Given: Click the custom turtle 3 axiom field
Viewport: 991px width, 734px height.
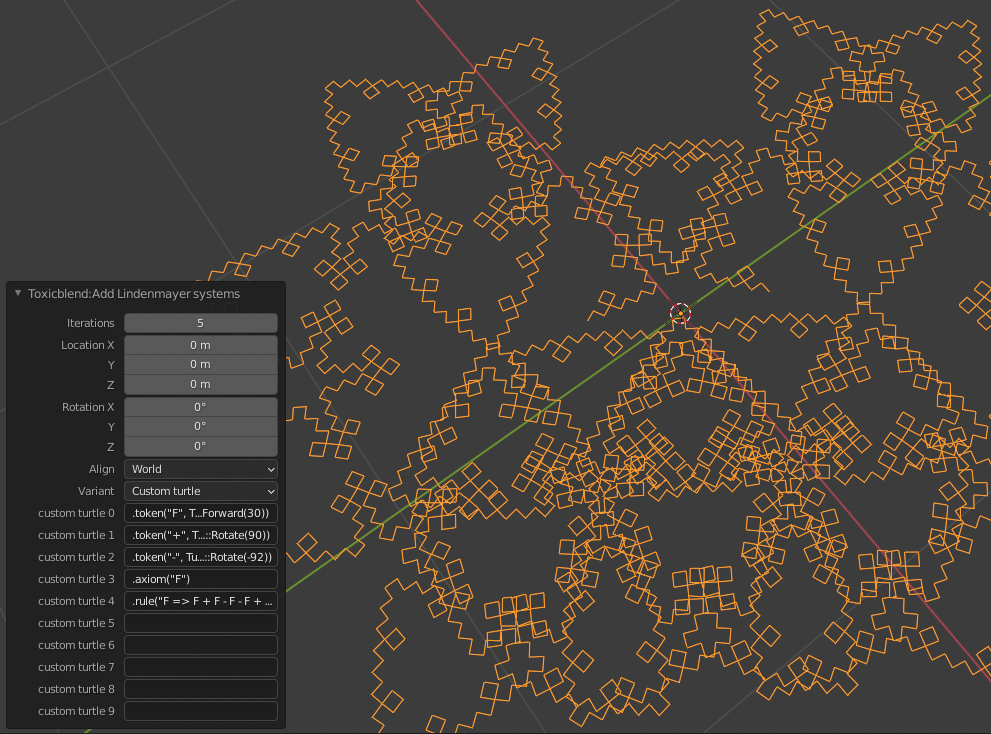Looking at the screenshot, I should tap(200, 579).
